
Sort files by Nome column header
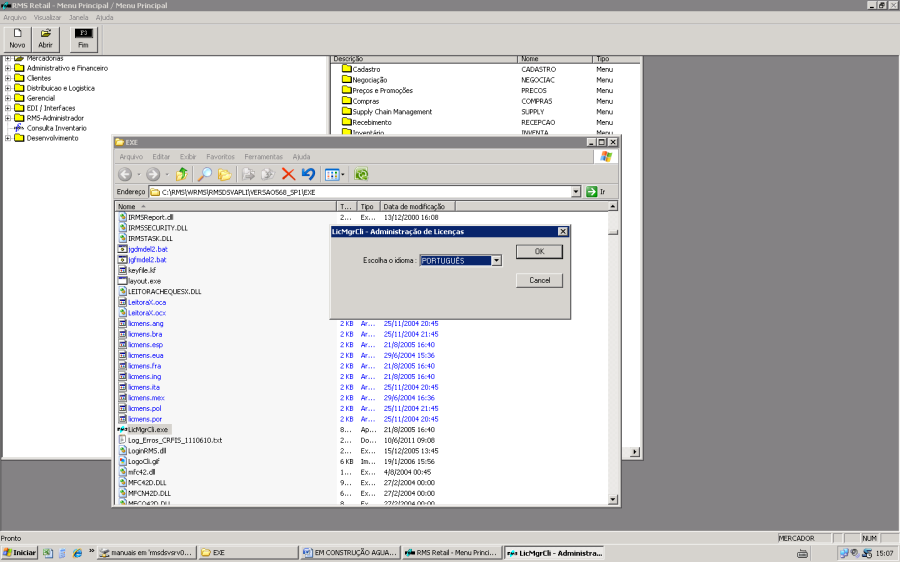(x=226, y=207)
